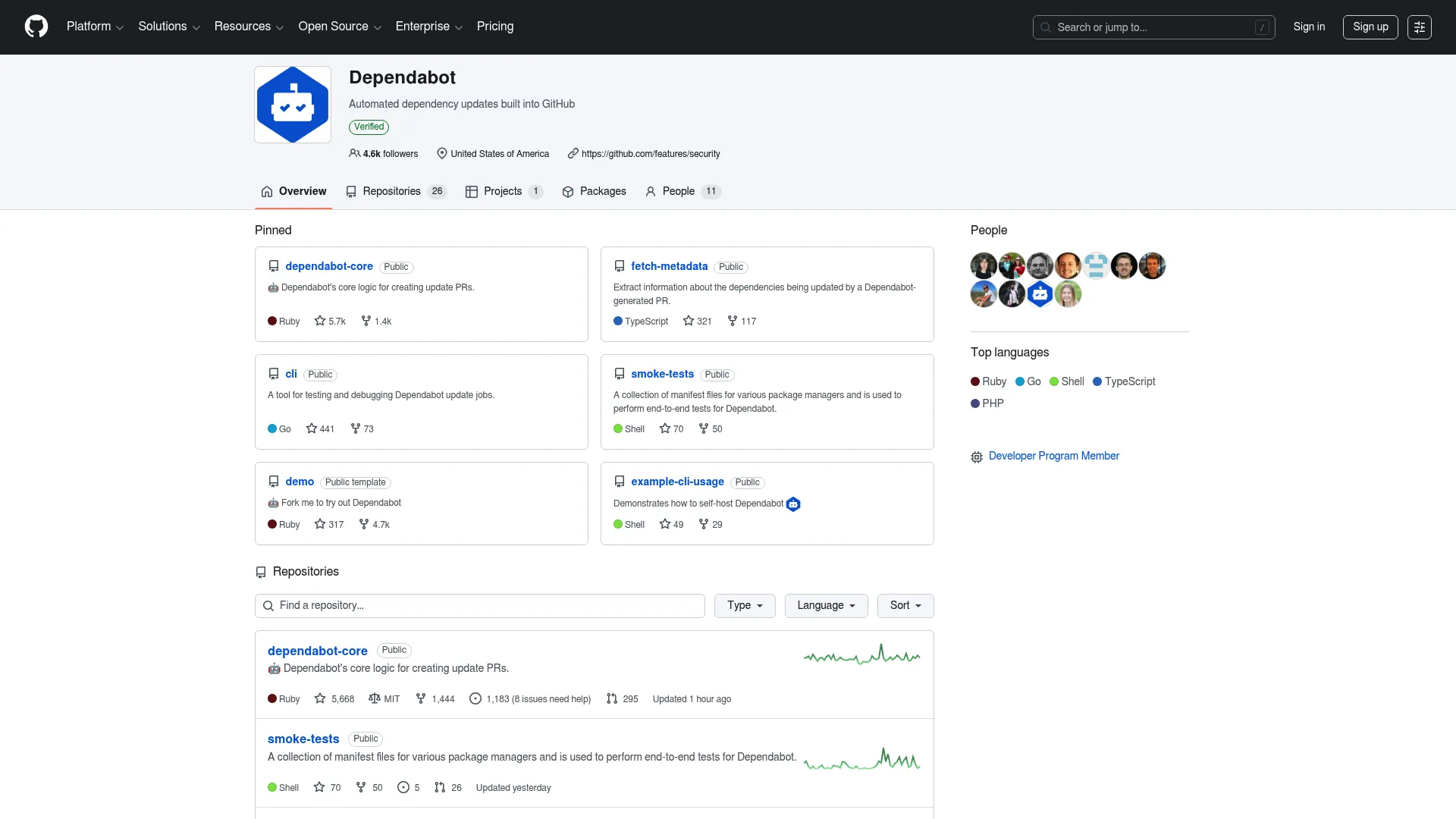Filter by PHP in Top languages
The image size is (1456, 819).
(x=987, y=403)
